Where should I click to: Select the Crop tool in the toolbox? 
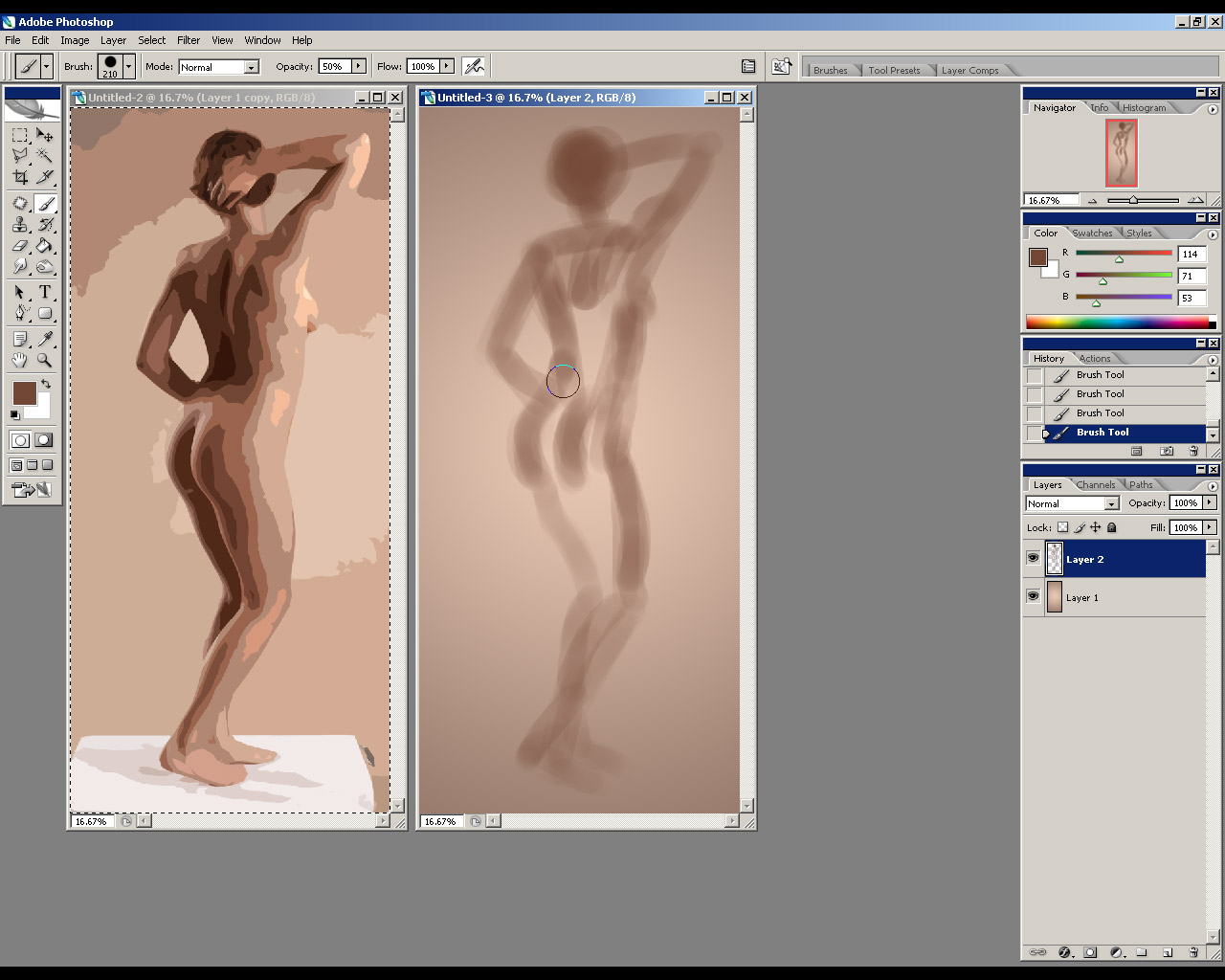point(20,177)
